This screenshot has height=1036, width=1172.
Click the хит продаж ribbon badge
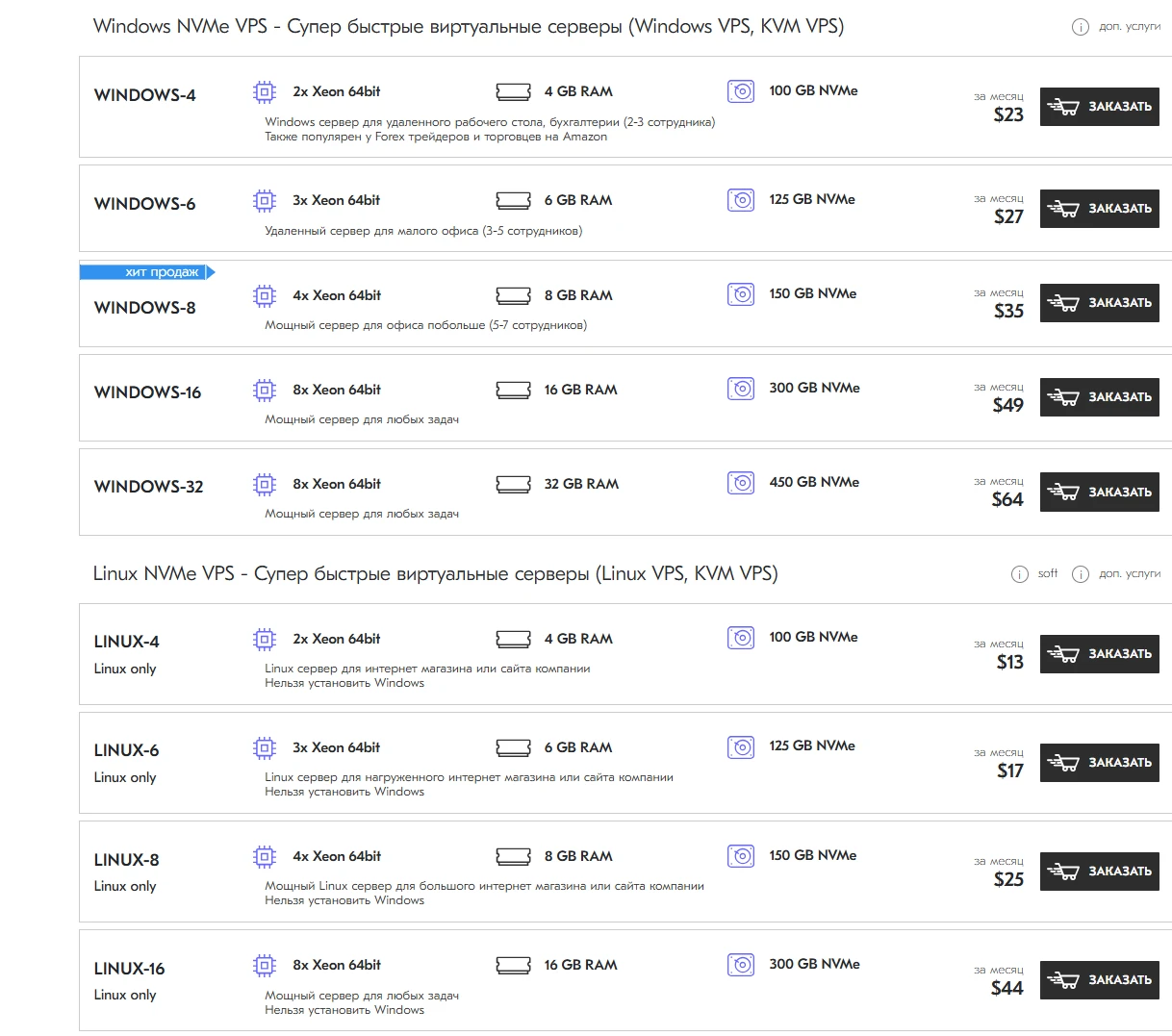point(147,272)
